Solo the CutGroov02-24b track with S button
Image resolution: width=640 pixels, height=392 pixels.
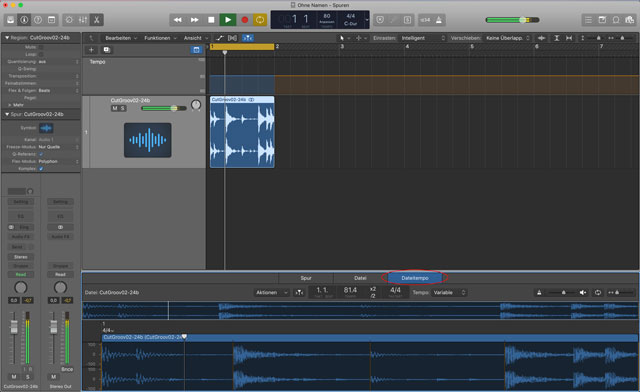[122, 108]
